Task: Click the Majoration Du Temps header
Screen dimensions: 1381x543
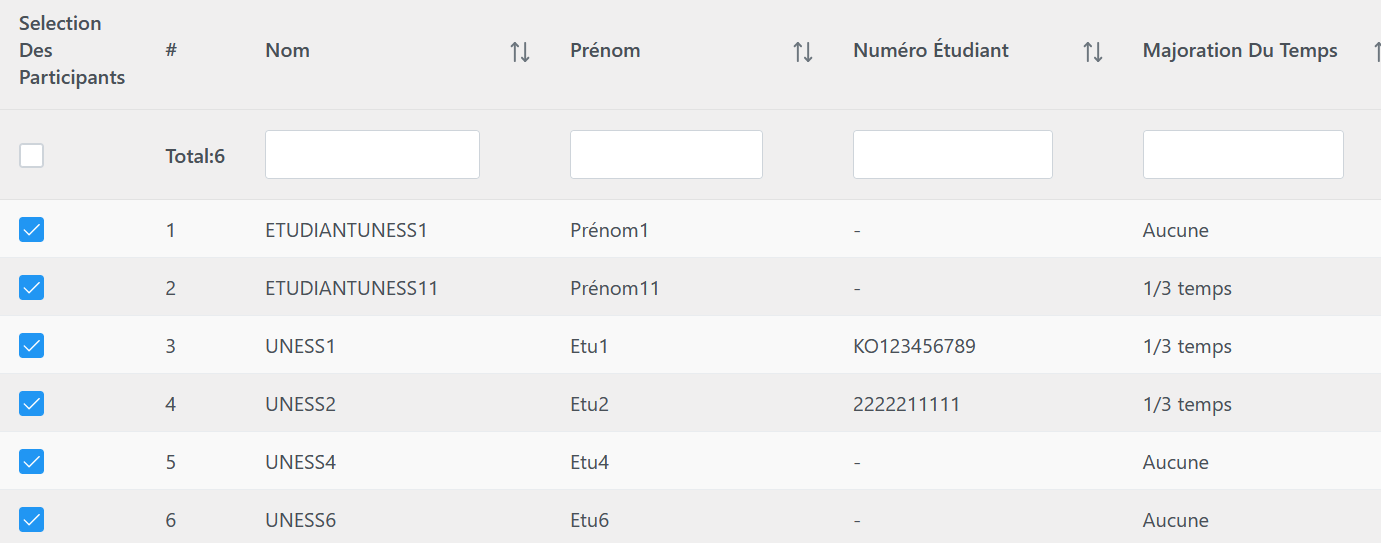Action: point(1240,51)
